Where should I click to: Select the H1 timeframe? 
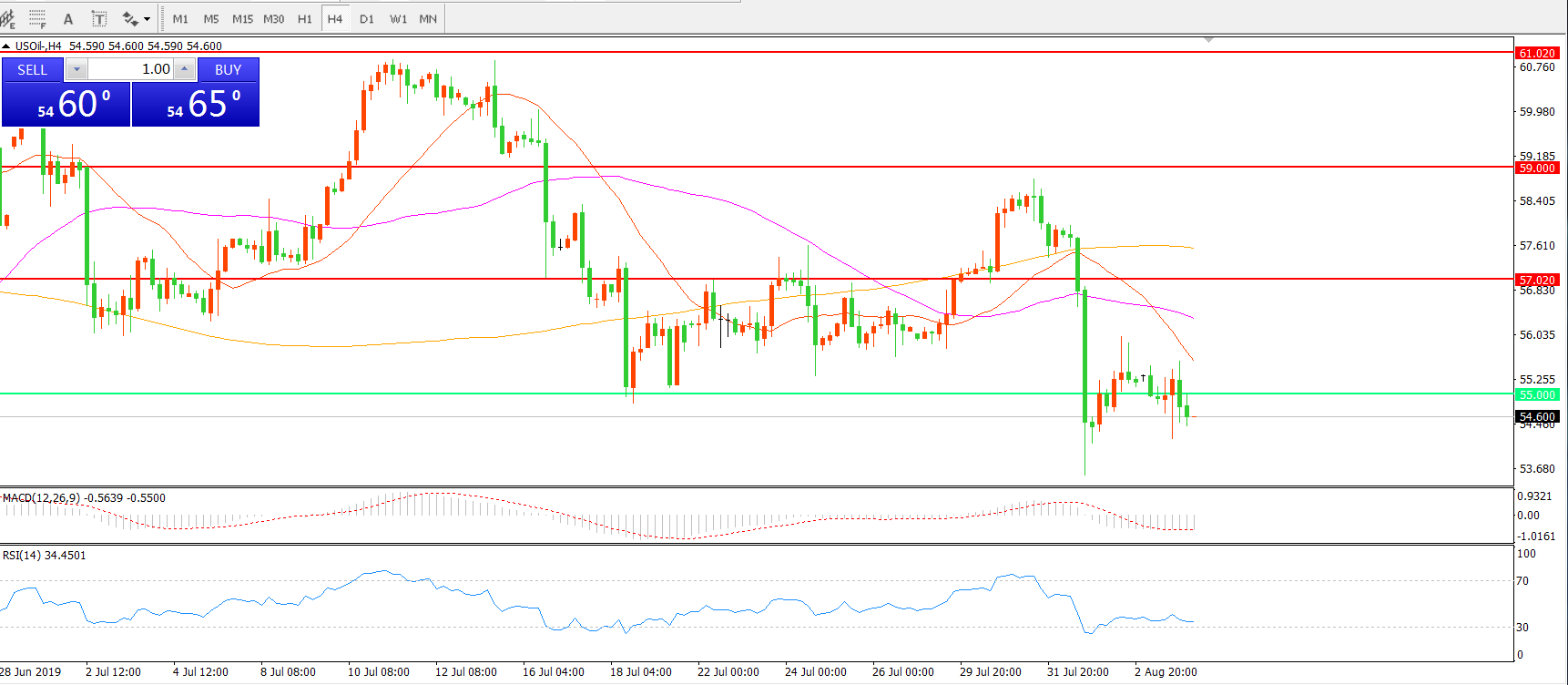click(305, 18)
